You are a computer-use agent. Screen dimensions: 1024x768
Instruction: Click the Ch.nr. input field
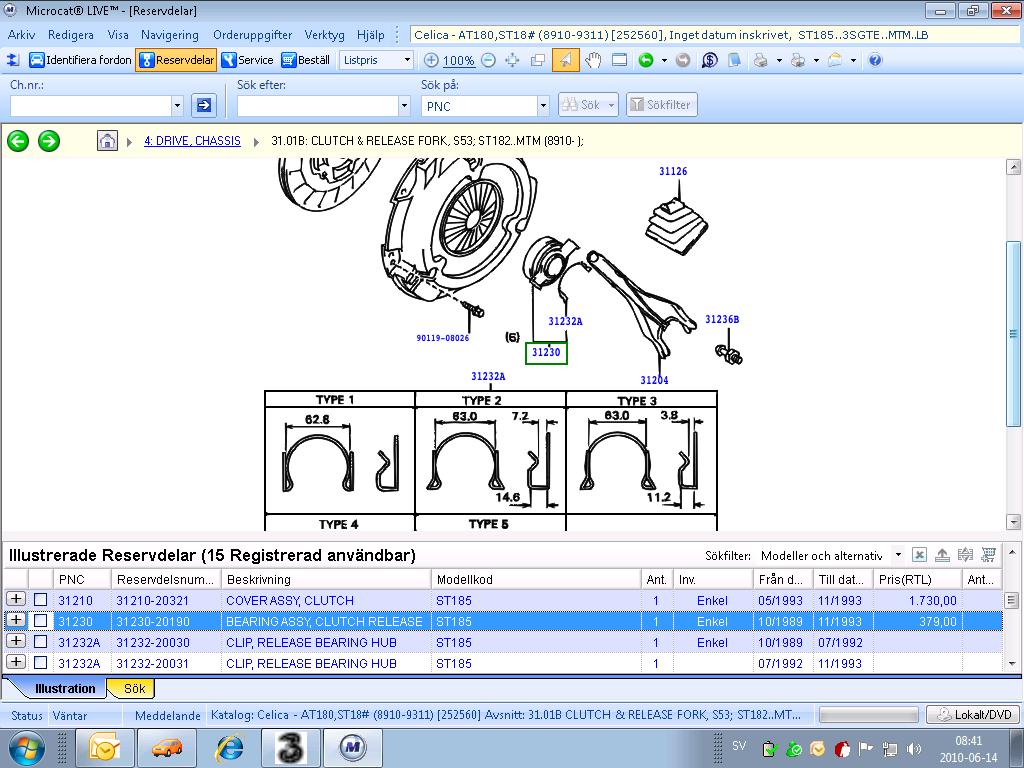pos(90,105)
